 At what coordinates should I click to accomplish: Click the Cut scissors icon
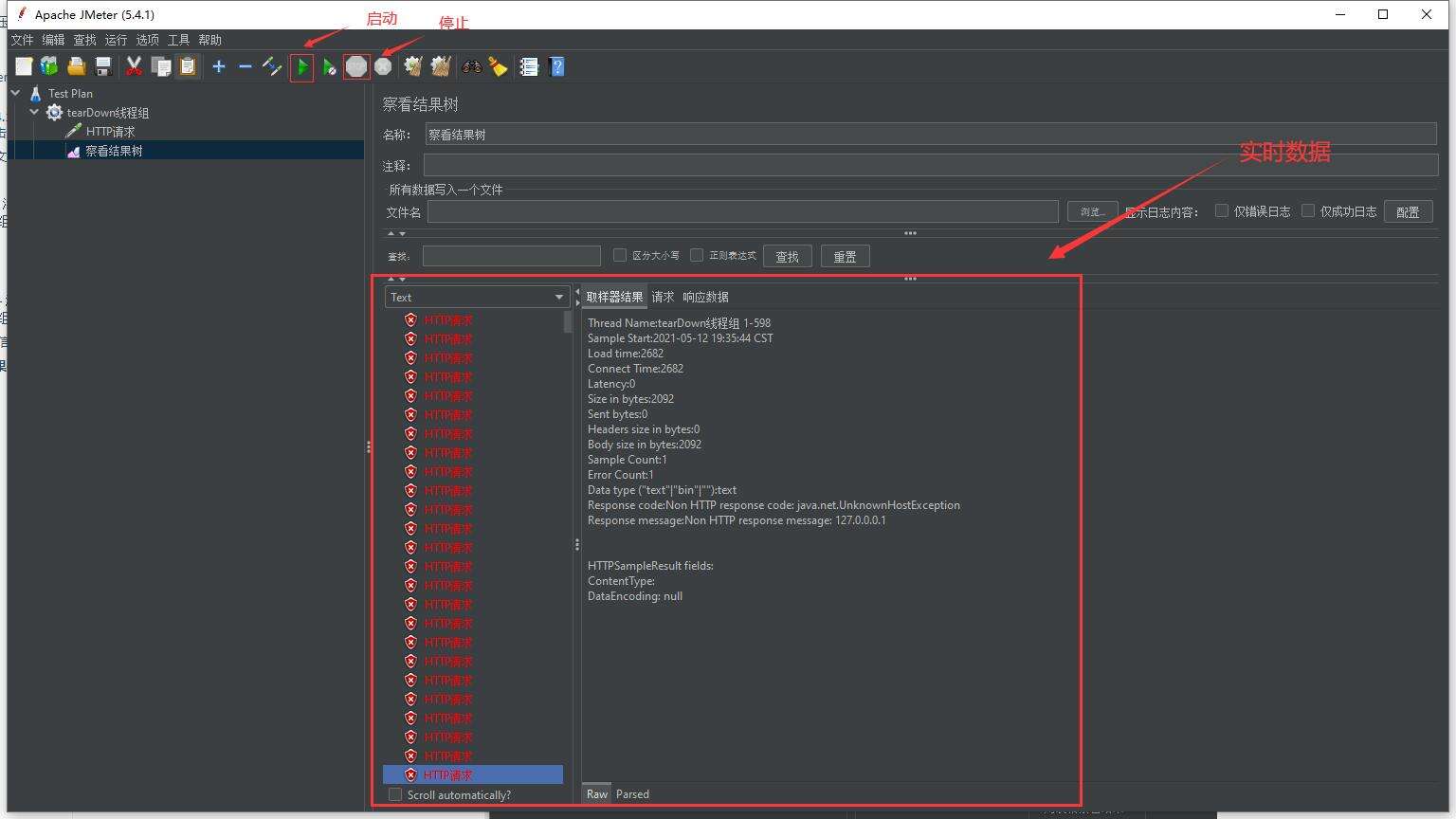134,66
